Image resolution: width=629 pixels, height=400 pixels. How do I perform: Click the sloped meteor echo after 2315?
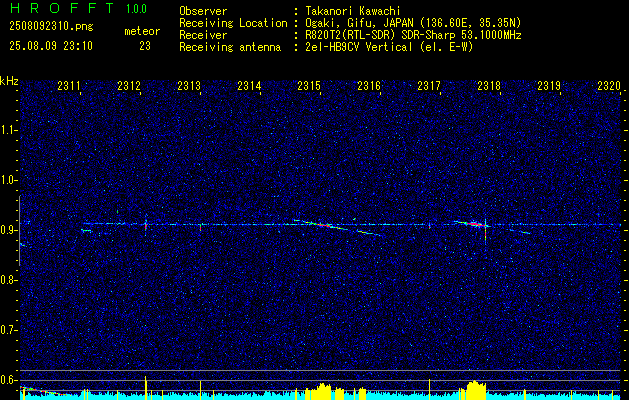point(337,227)
